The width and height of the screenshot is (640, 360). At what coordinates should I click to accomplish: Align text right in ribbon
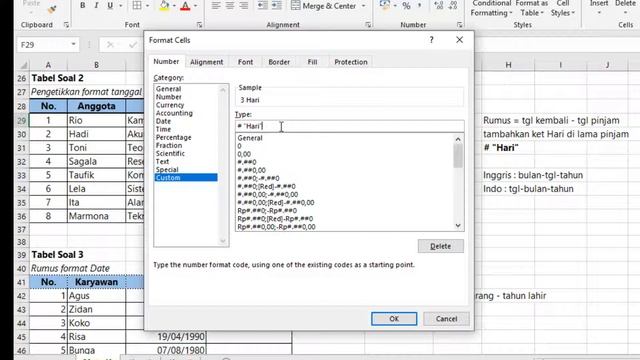coord(244,5)
